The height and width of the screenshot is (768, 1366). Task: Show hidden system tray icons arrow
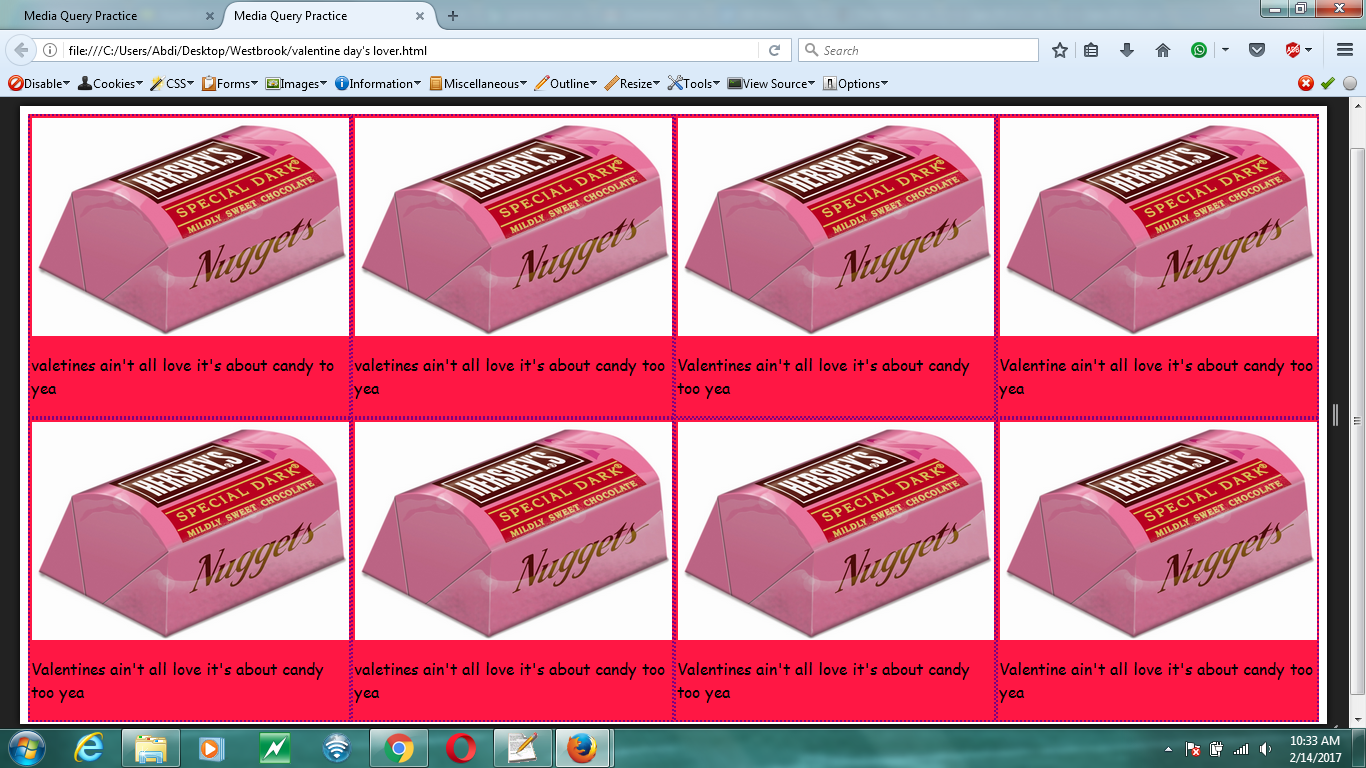1169,749
